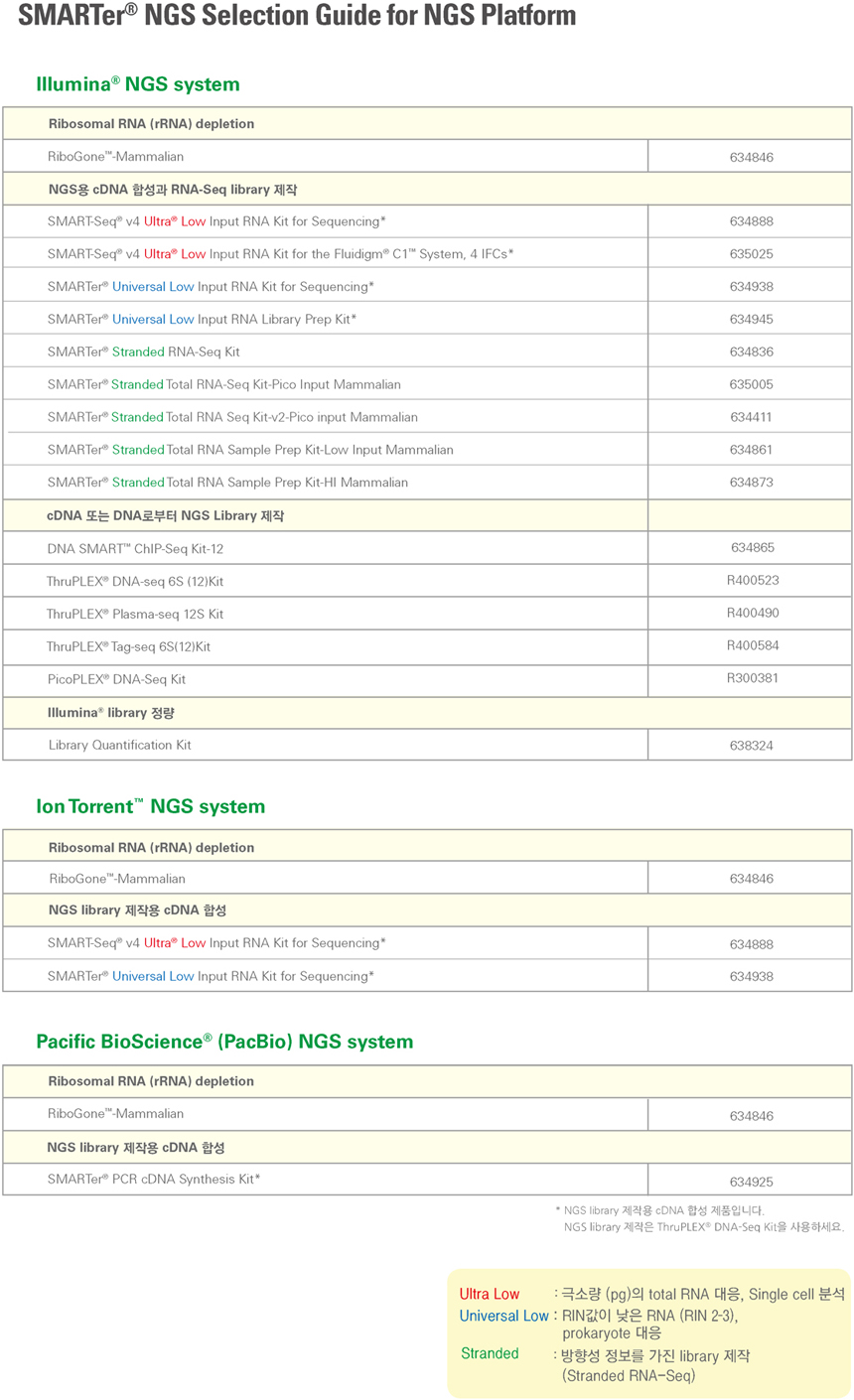854x1400 pixels.
Task: Click 'Universal Low' label in the yellow legend
Action: click(x=503, y=1316)
